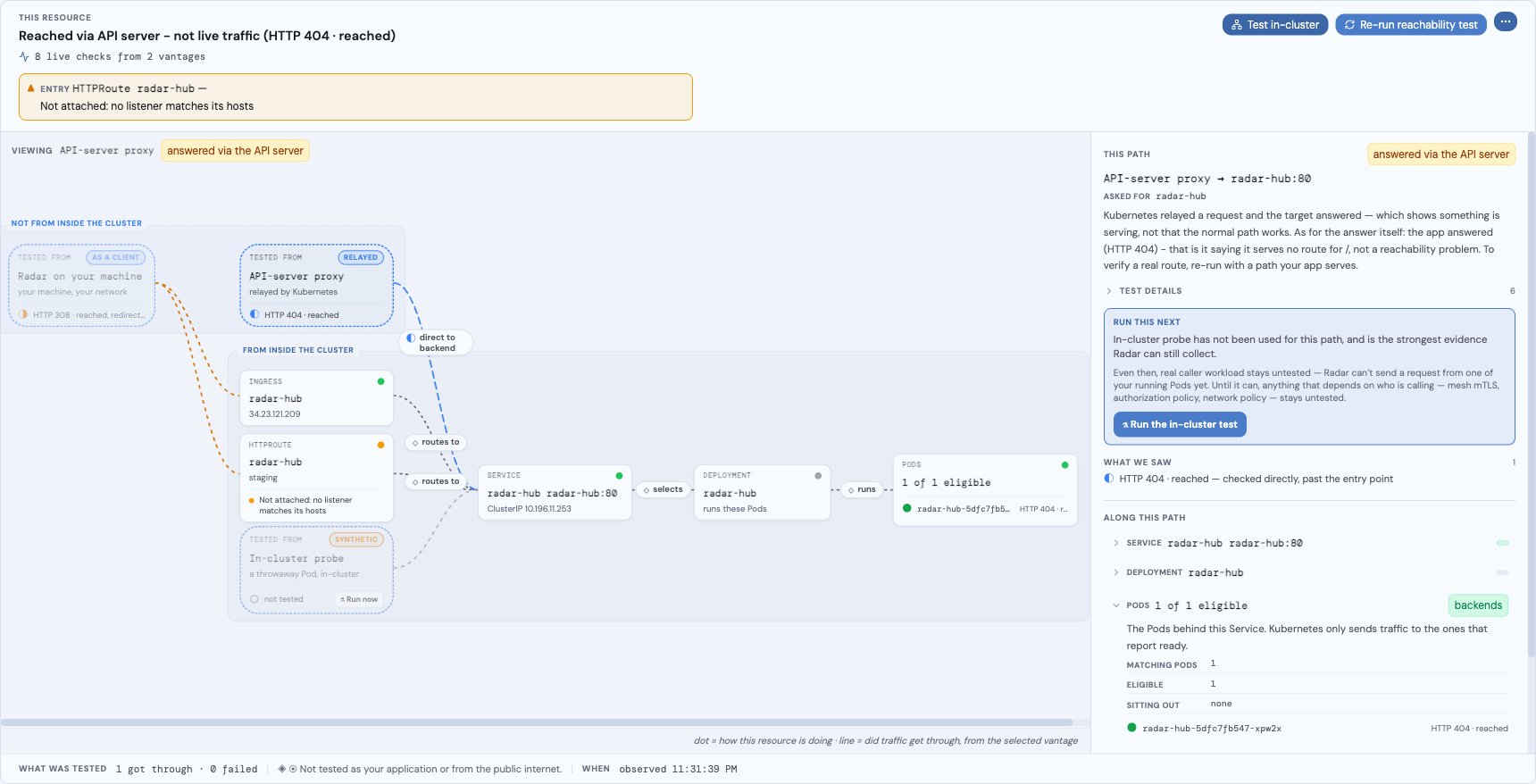Click the lower 'routes to' edge label
Image resolution: width=1536 pixels, height=784 pixels.
click(436, 481)
